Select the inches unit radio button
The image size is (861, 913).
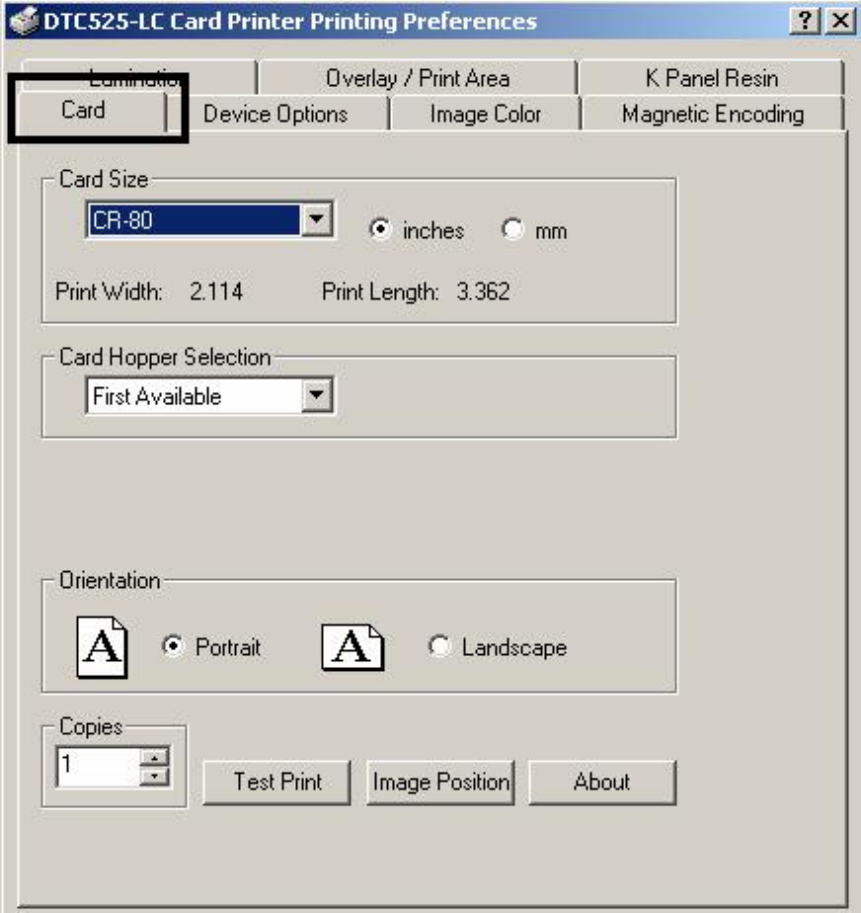click(x=380, y=229)
